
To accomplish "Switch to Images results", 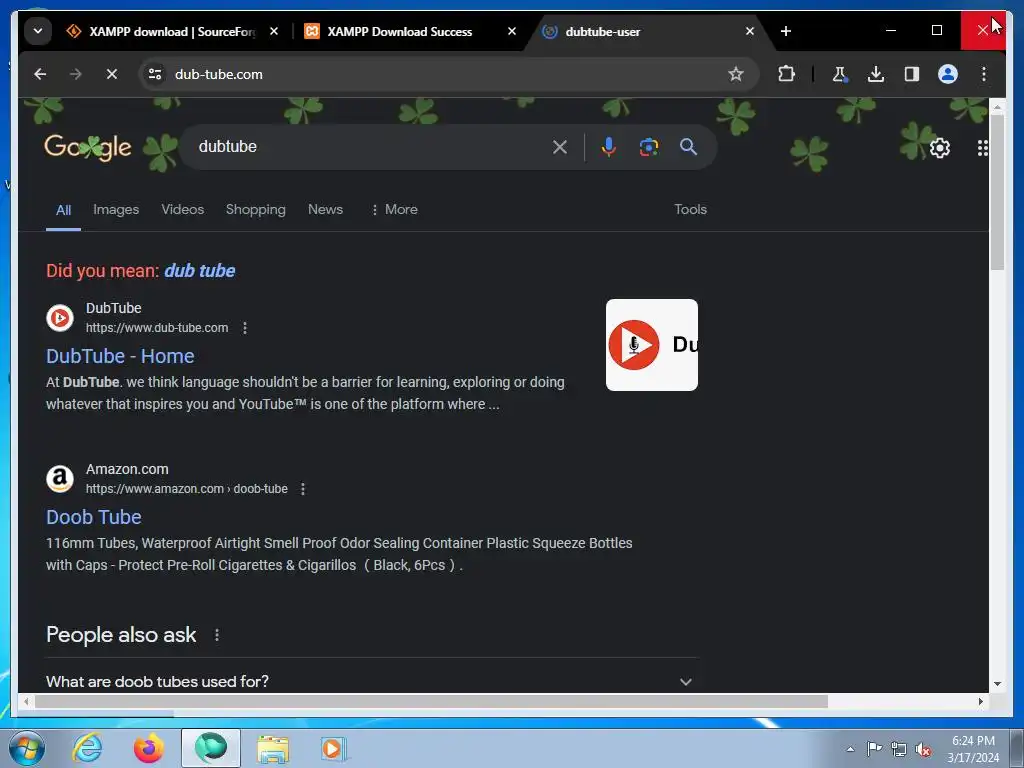I will point(116,210).
